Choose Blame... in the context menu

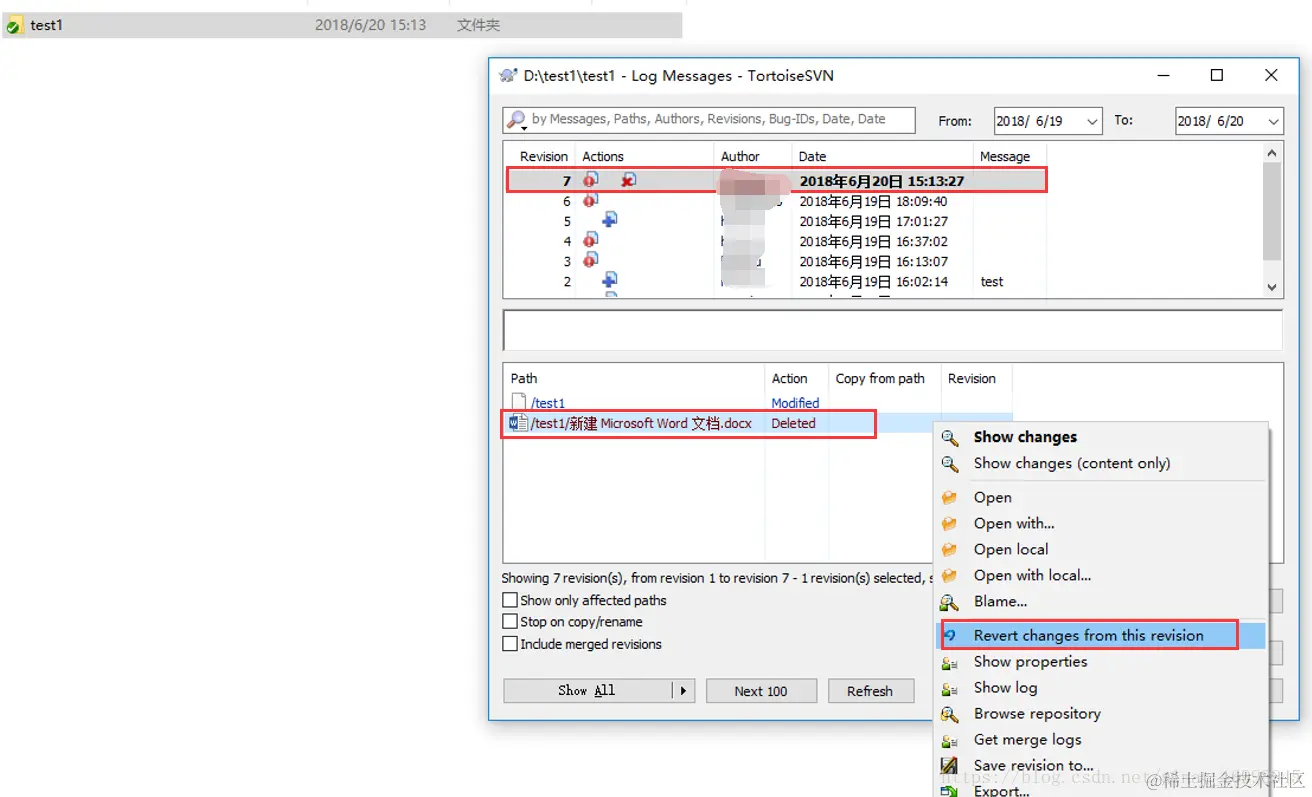(1000, 601)
